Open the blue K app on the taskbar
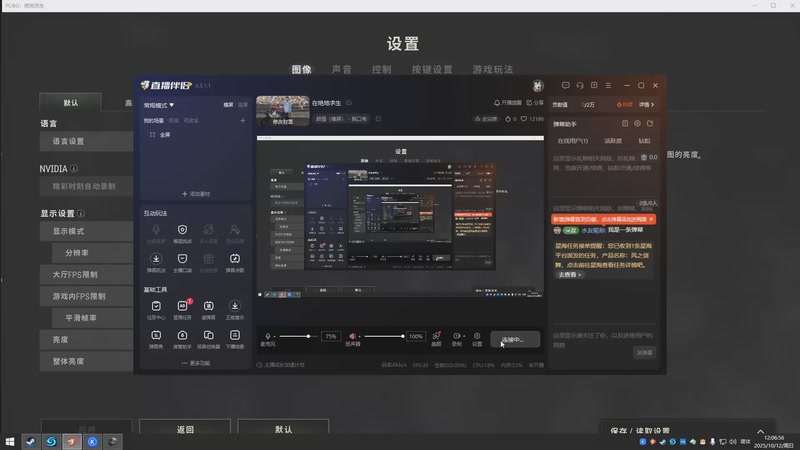This screenshot has height=450, width=800. pyautogui.click(x=92, y=441)
